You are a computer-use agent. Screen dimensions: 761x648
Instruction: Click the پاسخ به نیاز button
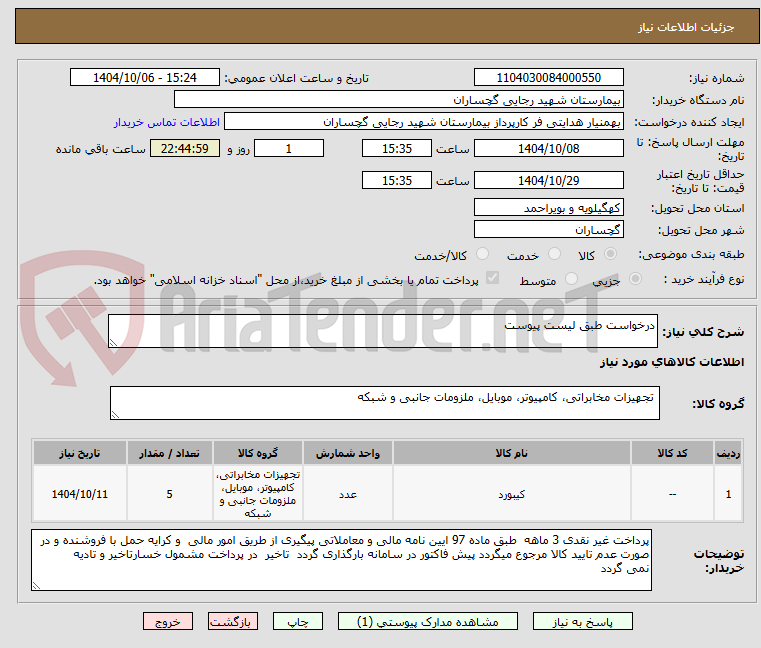582,621
